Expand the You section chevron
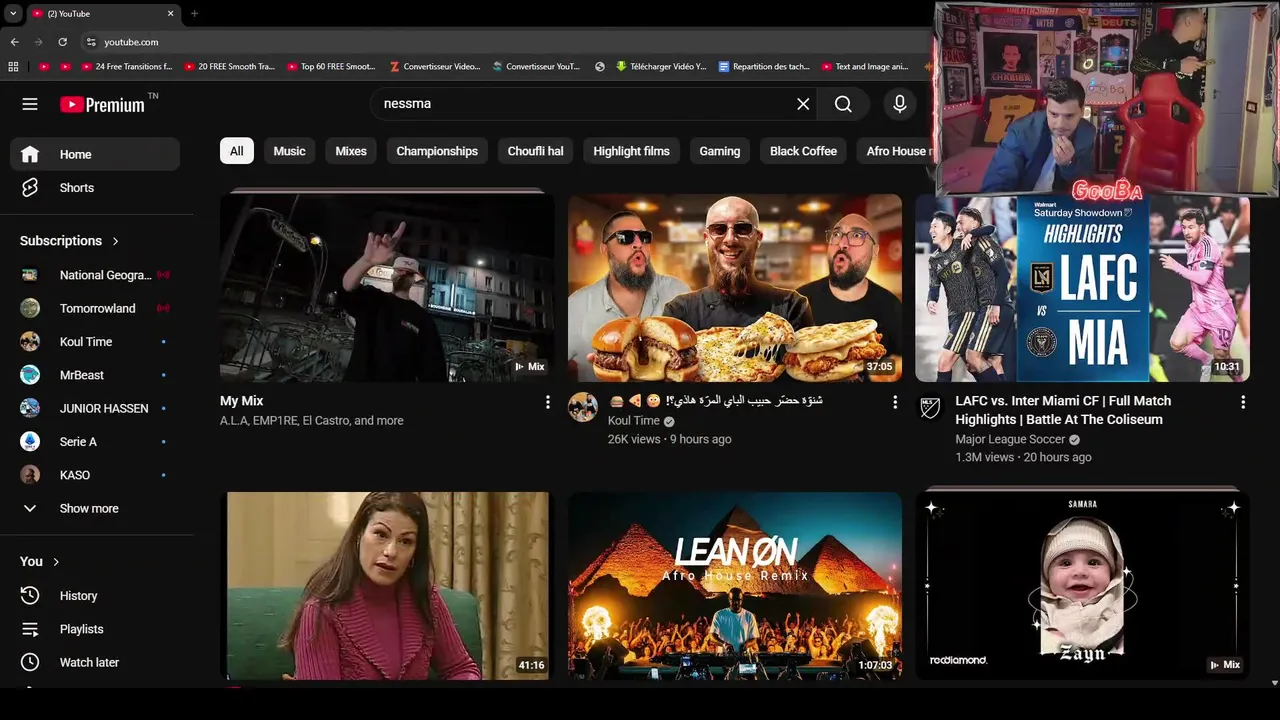Screen dimensions: 1280x720 (x=56, y=562)
